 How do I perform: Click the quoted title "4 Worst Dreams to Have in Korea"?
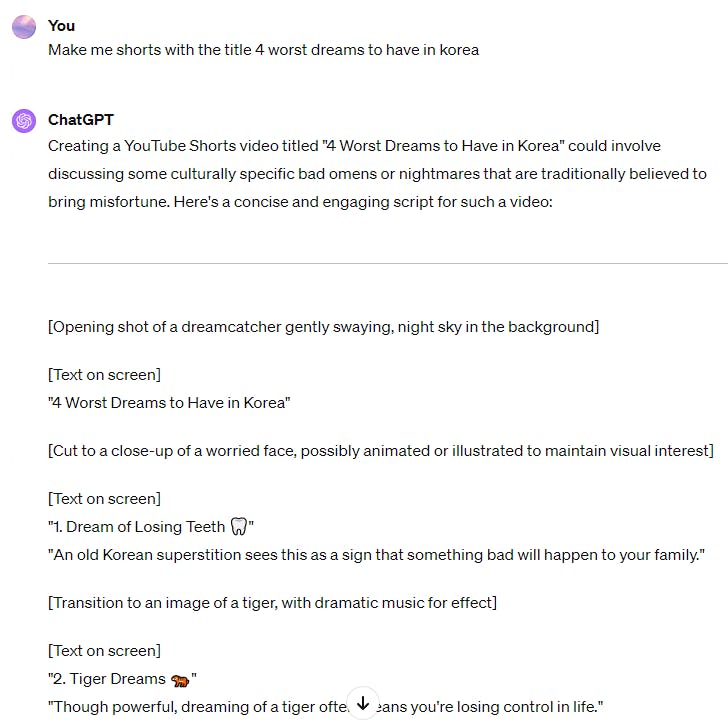[169, 403]
